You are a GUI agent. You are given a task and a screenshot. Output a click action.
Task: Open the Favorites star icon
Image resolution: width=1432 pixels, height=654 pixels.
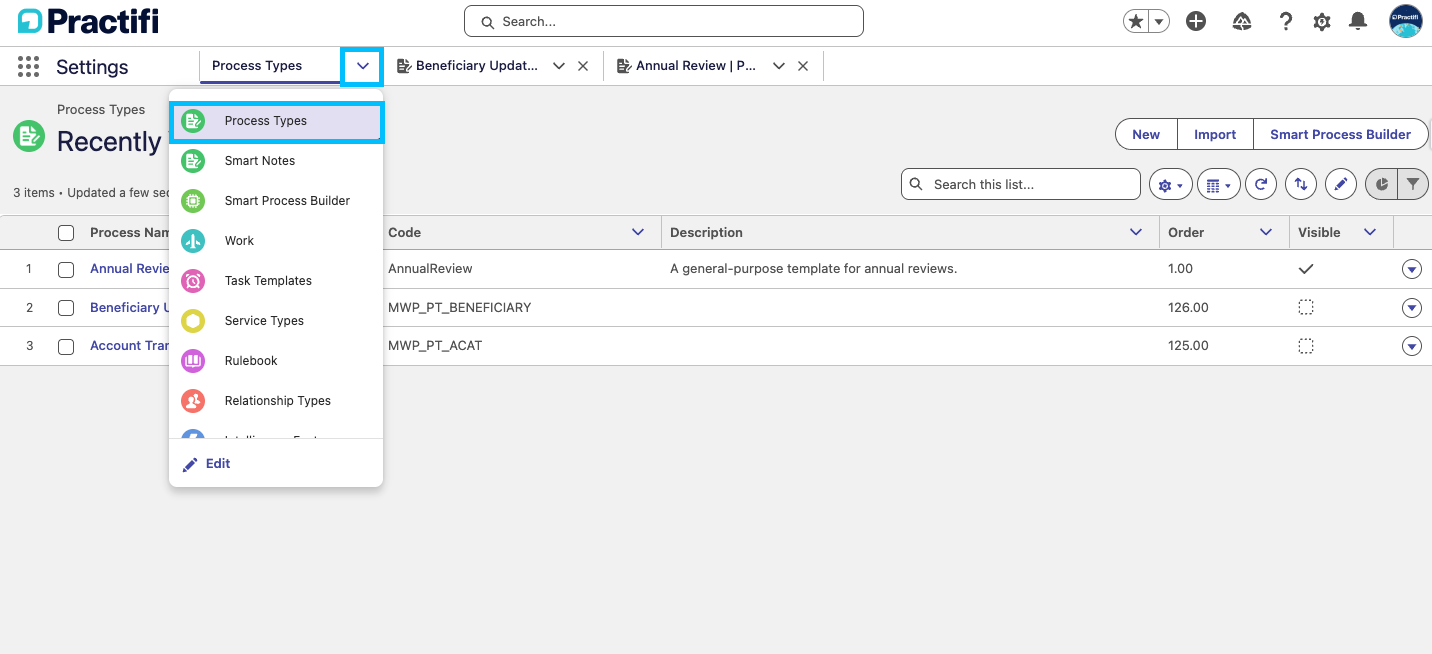click(x=1135, y=21)
